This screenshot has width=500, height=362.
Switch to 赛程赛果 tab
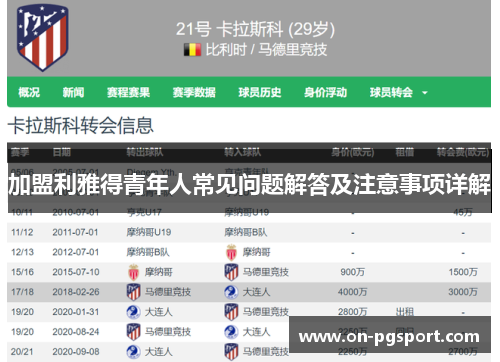[x=128, y=92]
